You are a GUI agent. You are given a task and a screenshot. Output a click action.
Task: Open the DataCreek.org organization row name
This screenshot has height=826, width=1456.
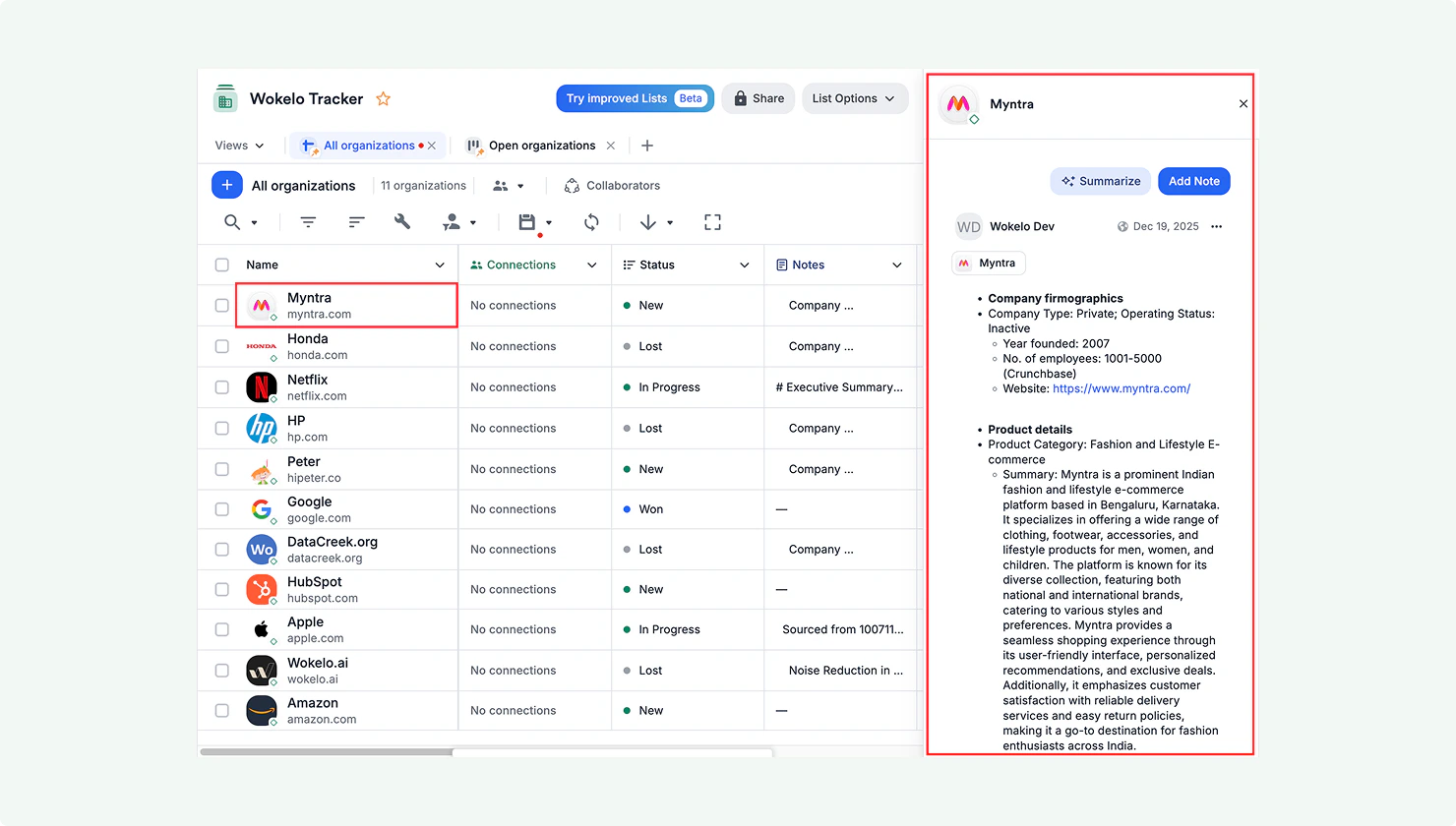(x=333, y=542)
